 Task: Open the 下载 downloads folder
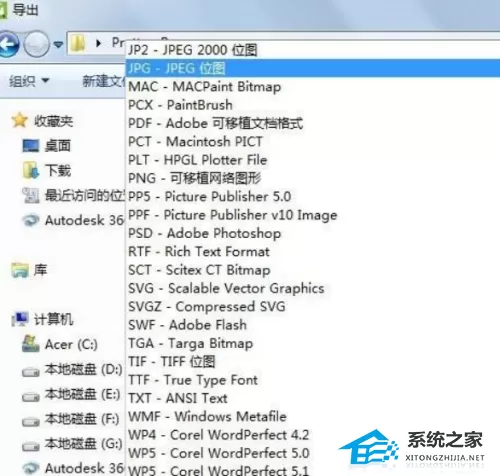[x=46, y=170]
